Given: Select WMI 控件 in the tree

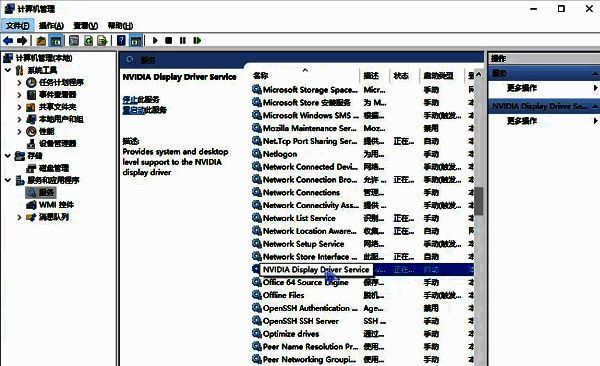Looking at the screenshot, I should click(56, 205).
